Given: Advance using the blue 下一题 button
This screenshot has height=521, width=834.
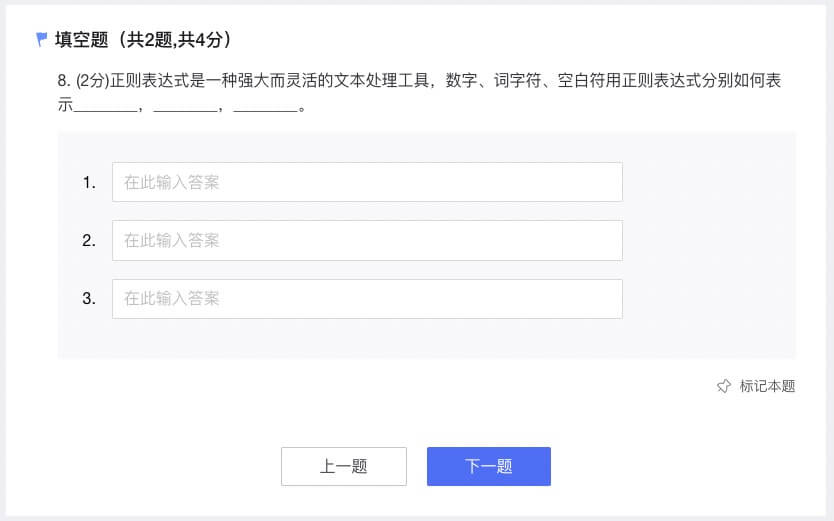Looking at the screenshot, I should [489, 466].
